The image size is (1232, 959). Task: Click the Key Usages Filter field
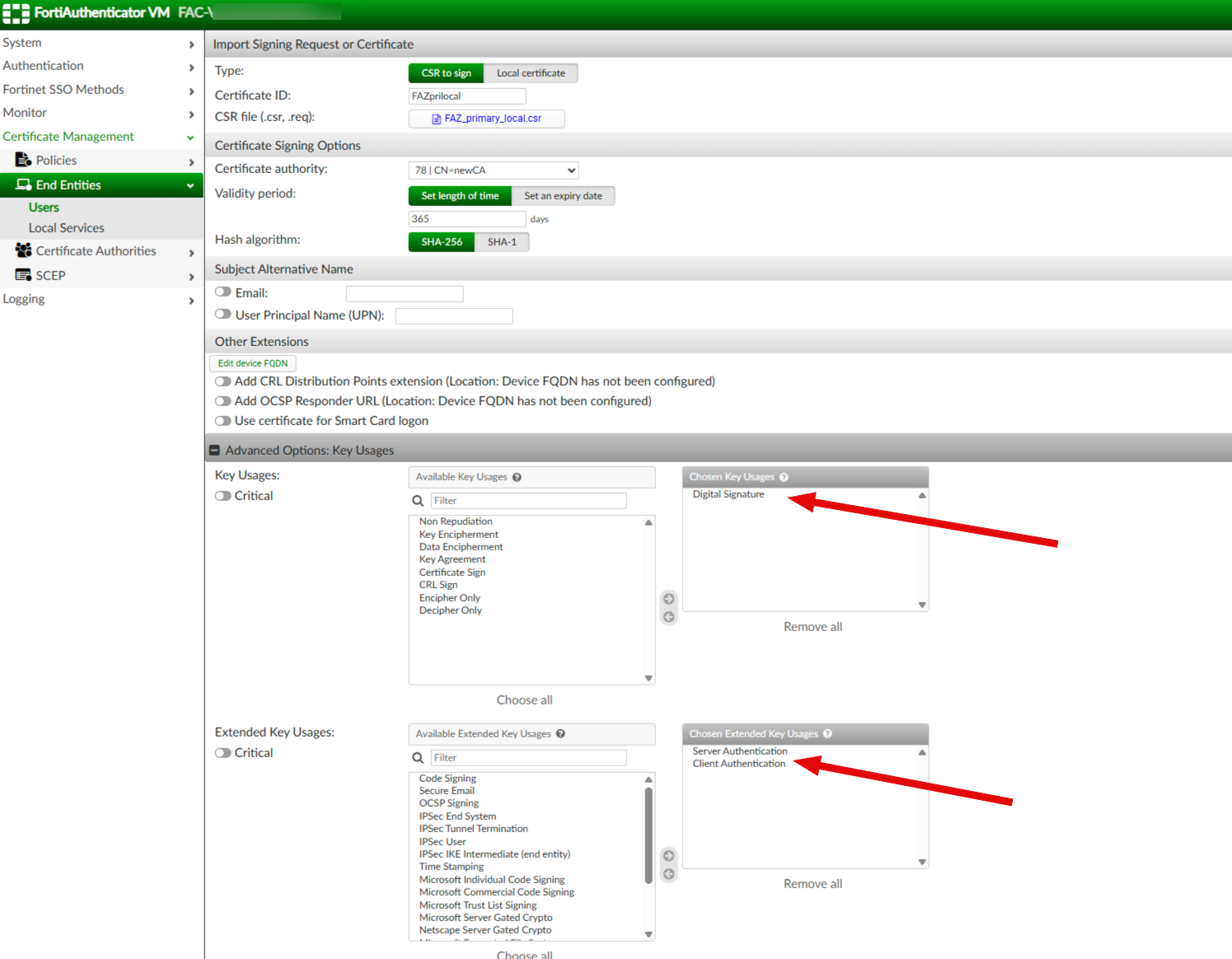point(528,501)
